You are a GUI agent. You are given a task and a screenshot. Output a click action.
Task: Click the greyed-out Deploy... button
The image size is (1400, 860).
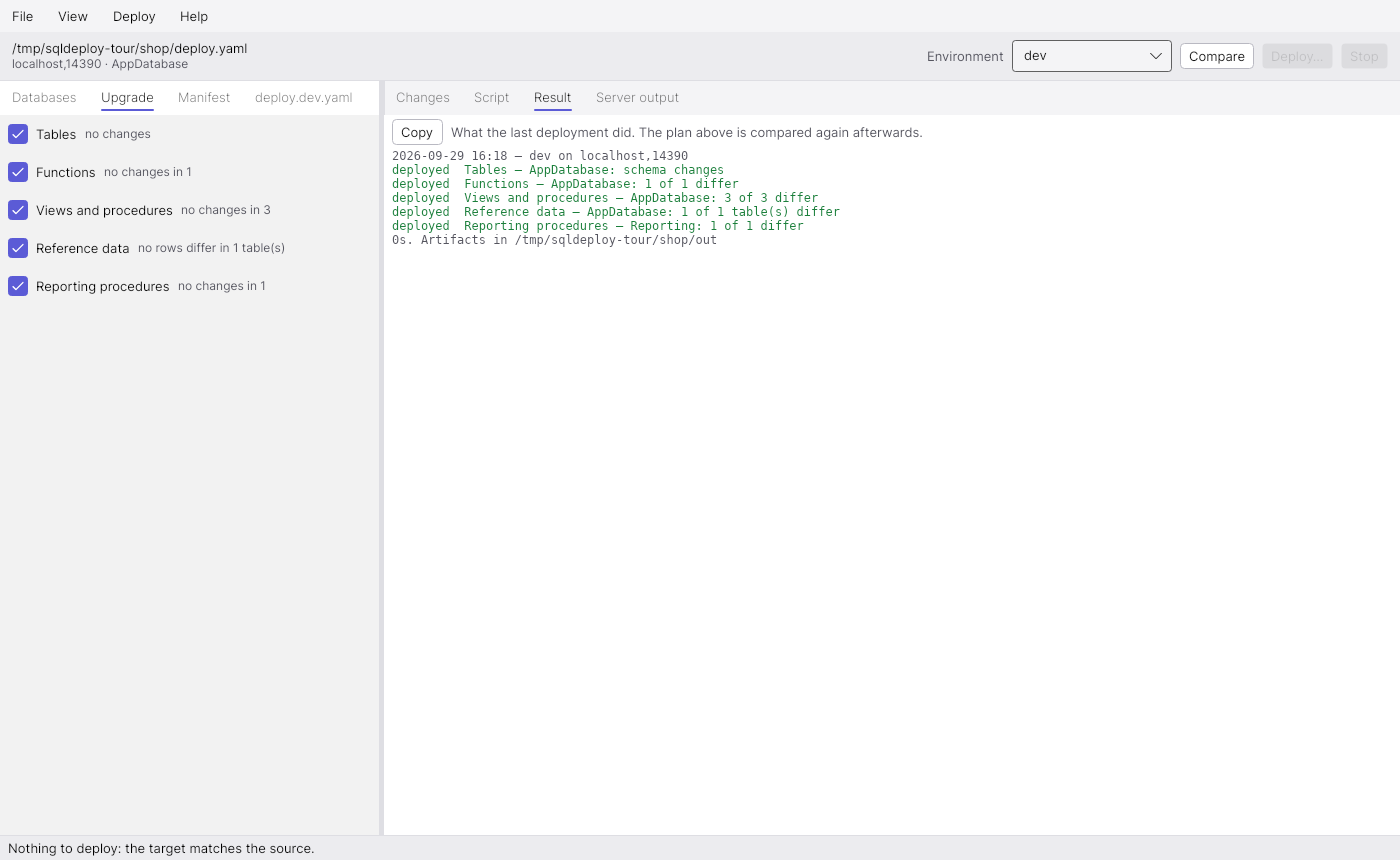(x=1297, y=56)
